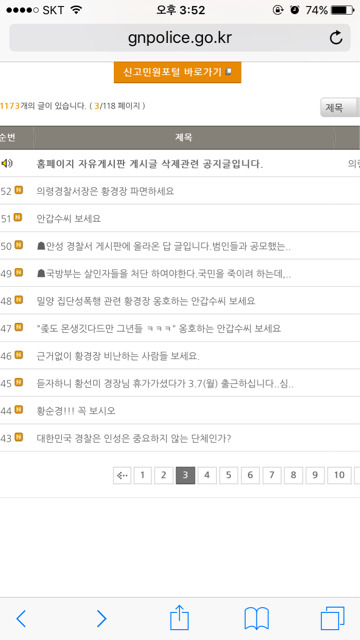The image size is (360, 640).
Task: Open post 밀양 집단성폭행 관련 황경장 옹호하는
Action: (146, 301)
